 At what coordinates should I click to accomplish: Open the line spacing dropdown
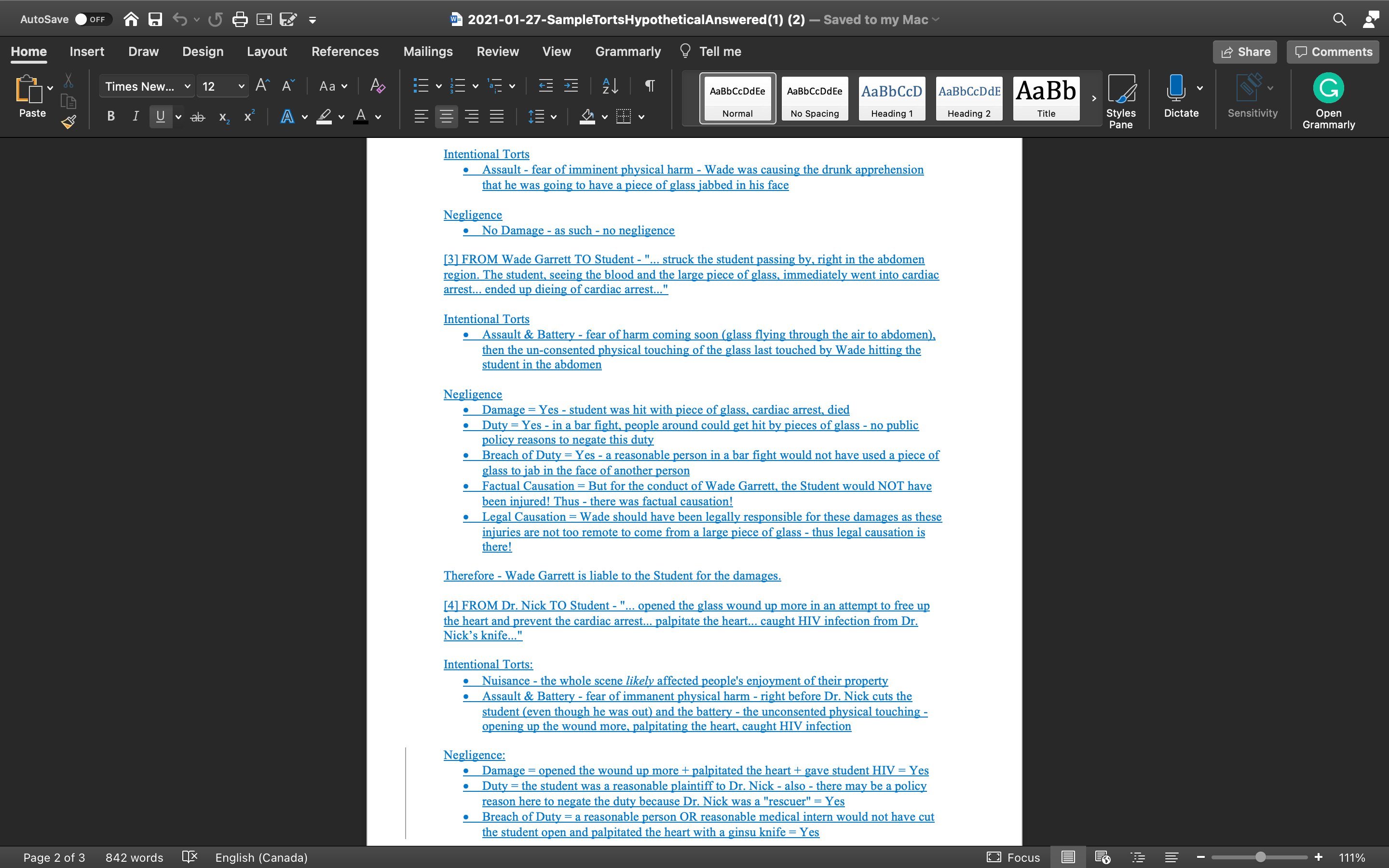[553, 117]
